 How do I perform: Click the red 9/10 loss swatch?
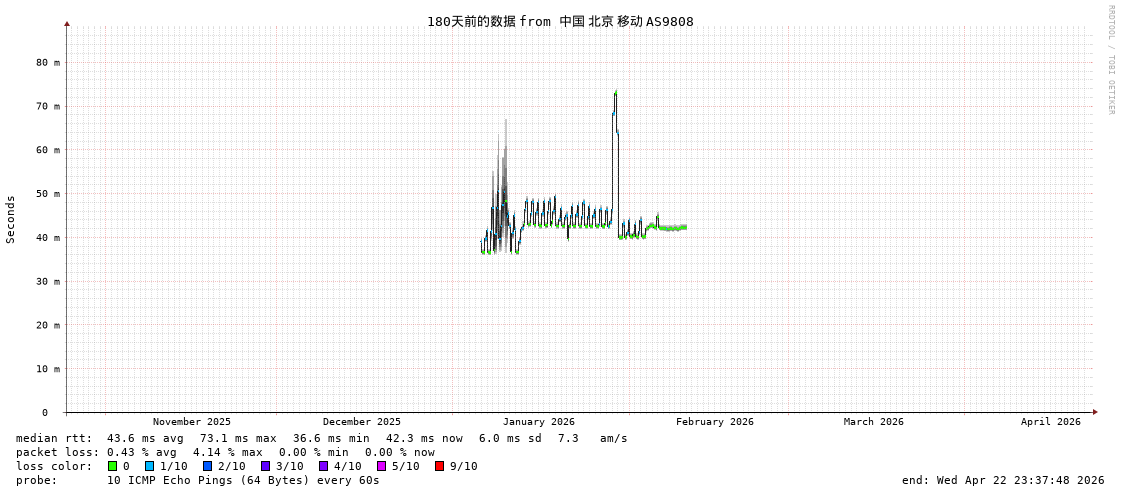(x=439, y=466)
